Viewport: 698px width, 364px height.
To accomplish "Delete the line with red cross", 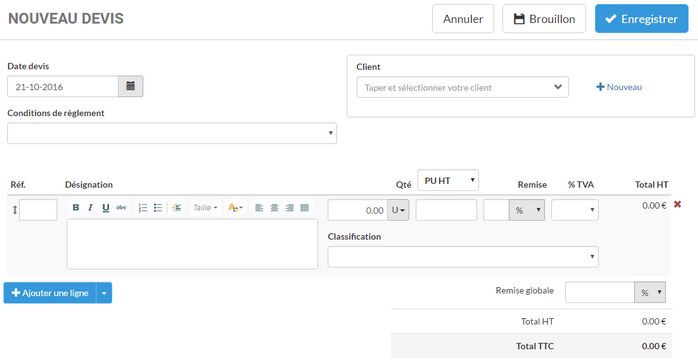I will point(677,204).
